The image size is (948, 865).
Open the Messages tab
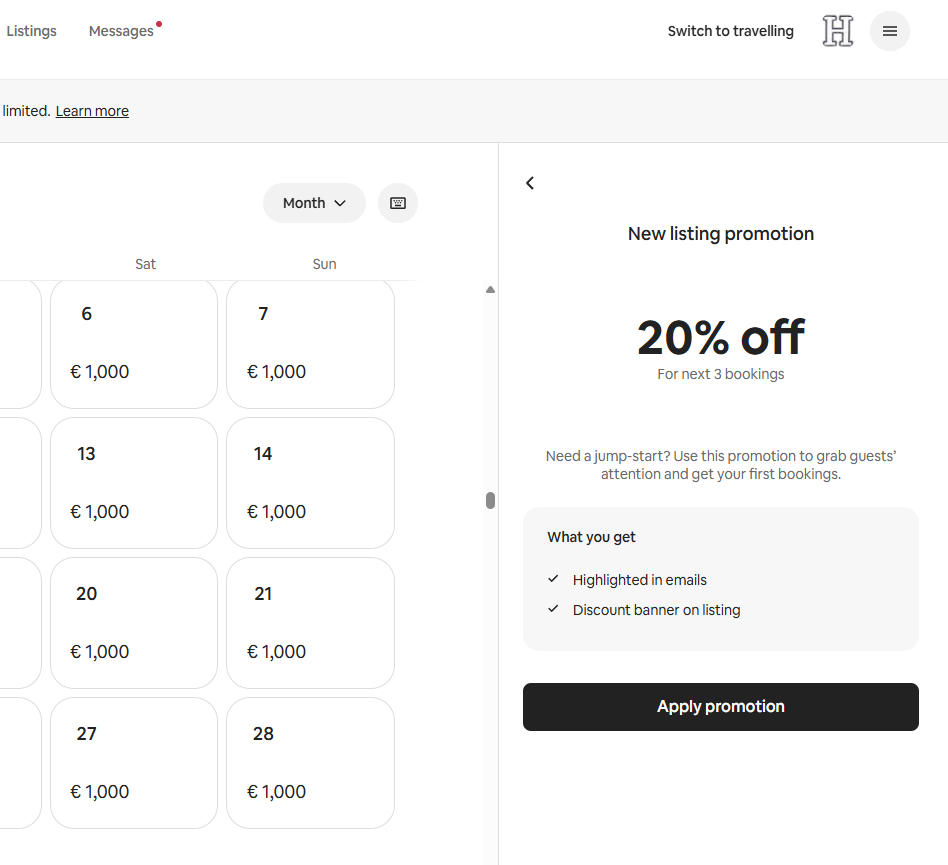click(121, 31)
